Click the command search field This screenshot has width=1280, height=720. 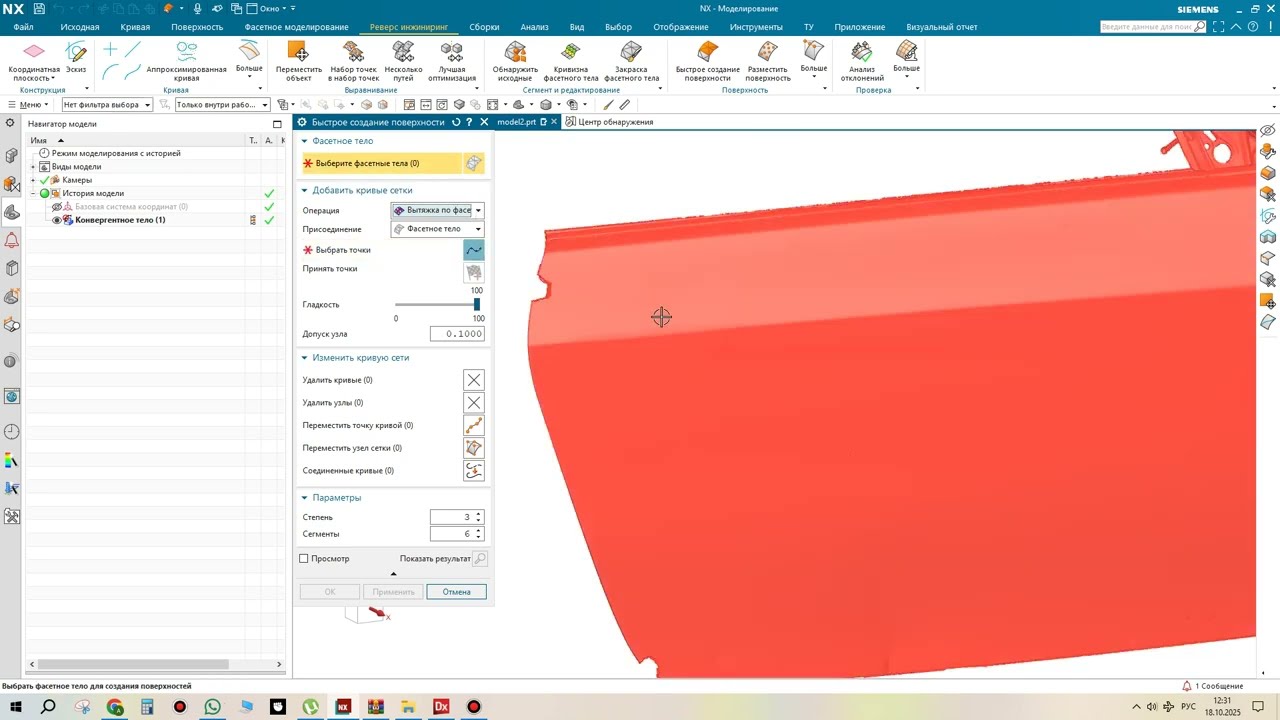click(x=1146, y=27)
